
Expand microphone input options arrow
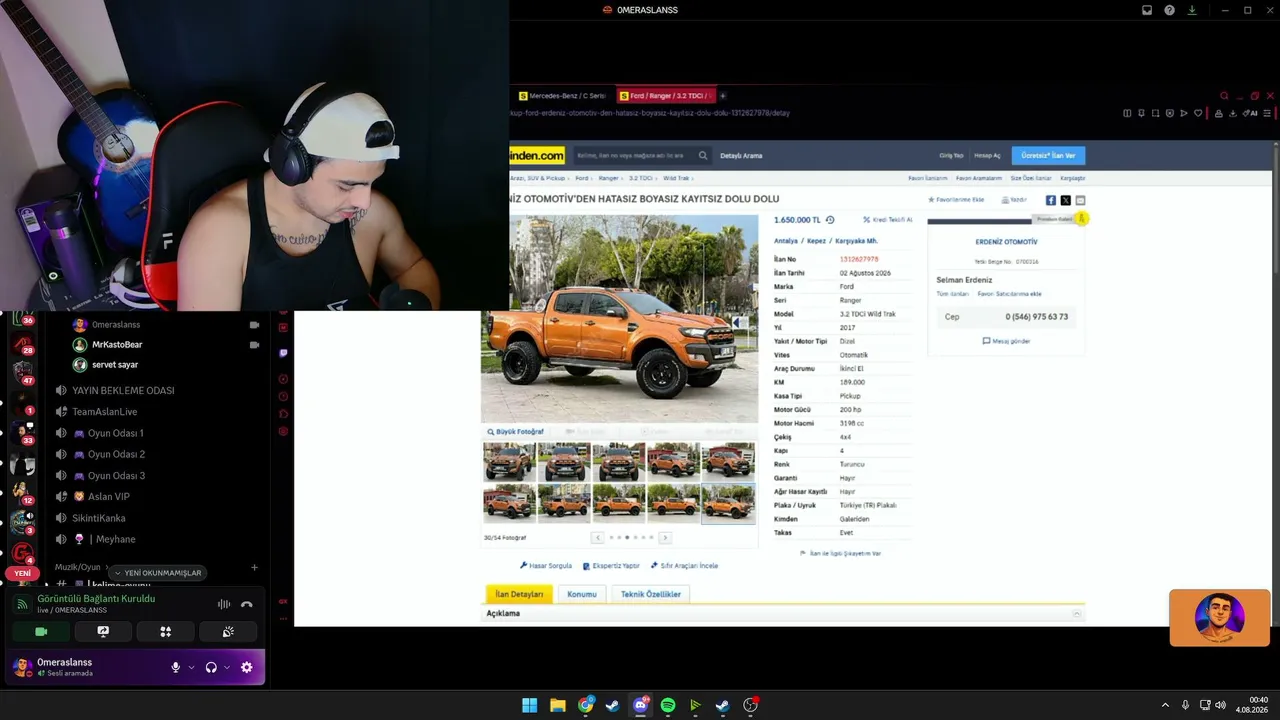tap(191, 667)
